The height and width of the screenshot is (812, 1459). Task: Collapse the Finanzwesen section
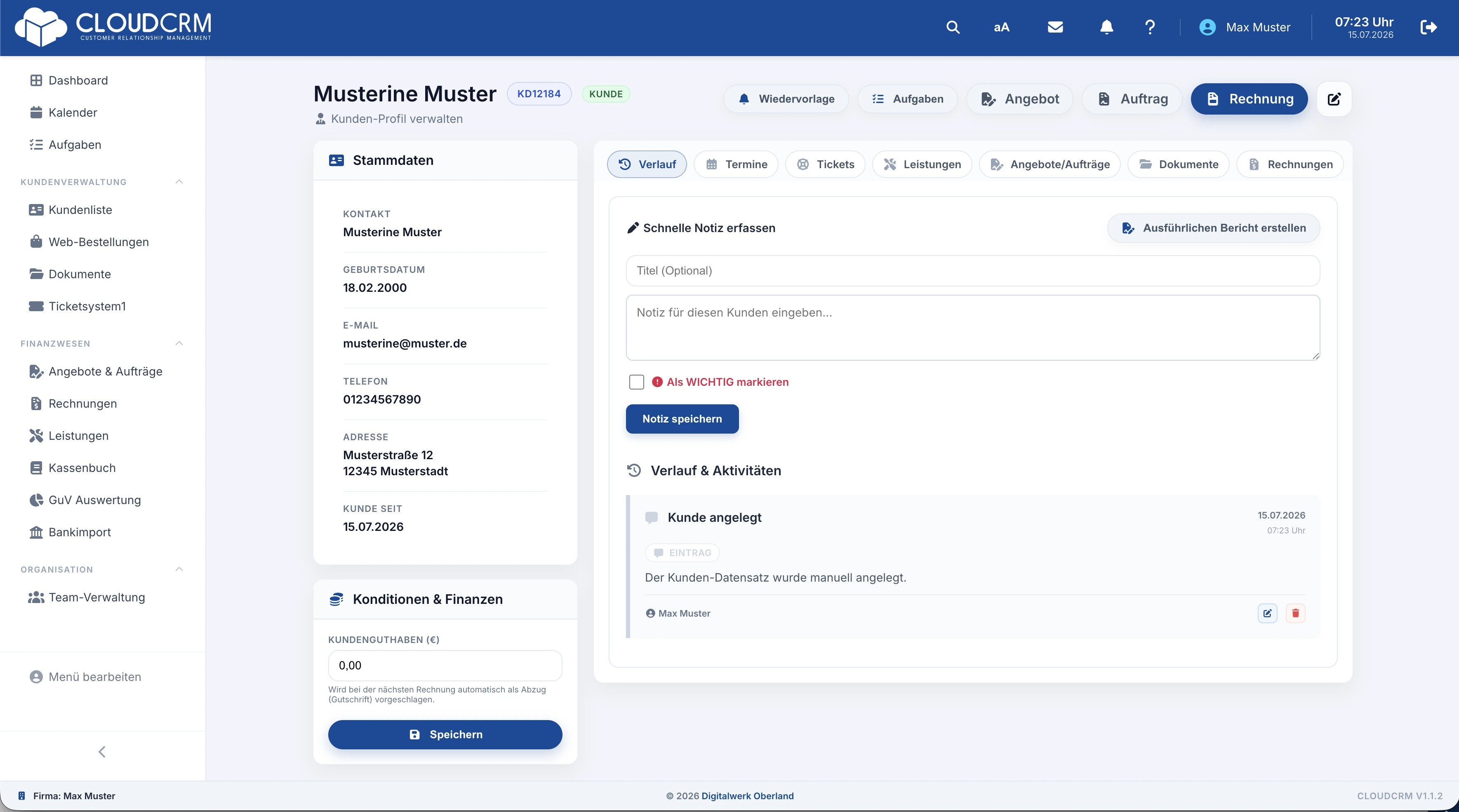coord(179,344)
